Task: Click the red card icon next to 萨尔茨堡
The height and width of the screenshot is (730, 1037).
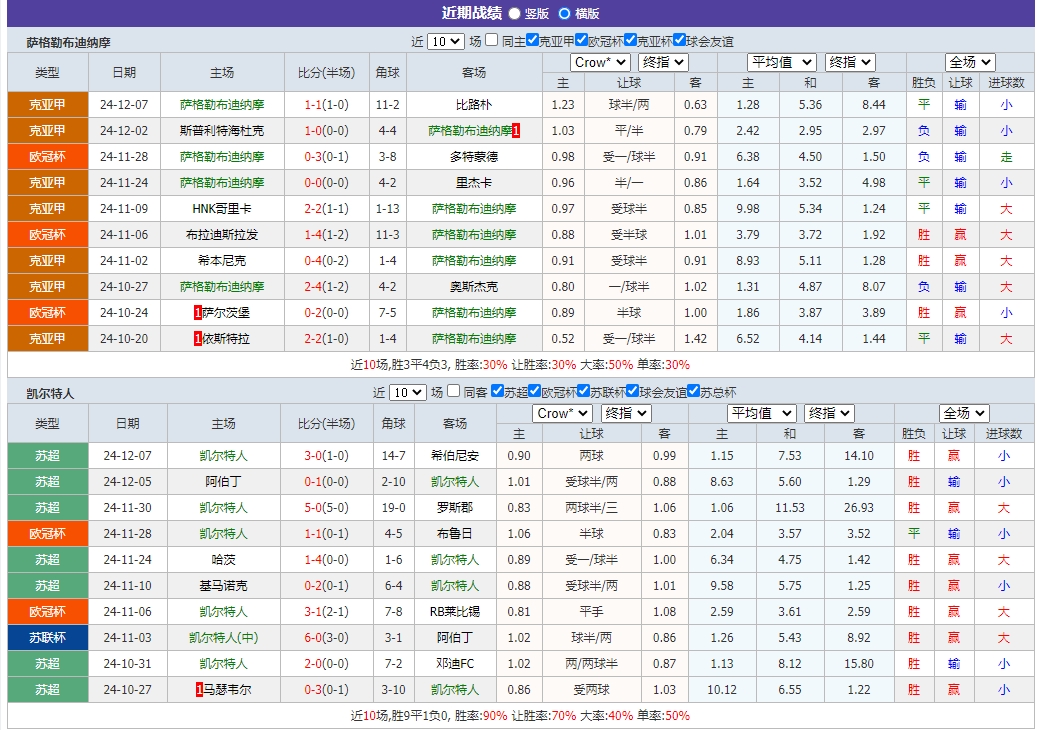Action: (197, 312)
